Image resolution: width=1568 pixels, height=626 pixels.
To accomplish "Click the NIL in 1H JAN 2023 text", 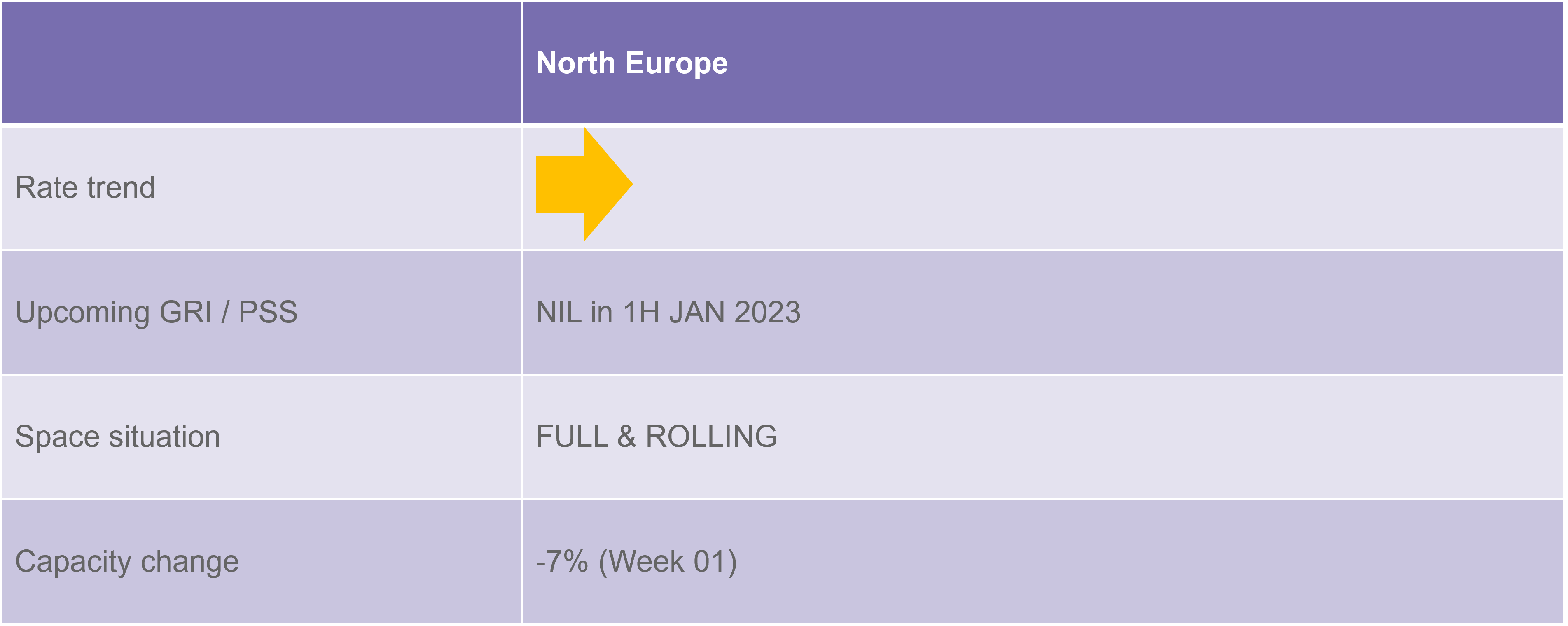I will 668,313.
